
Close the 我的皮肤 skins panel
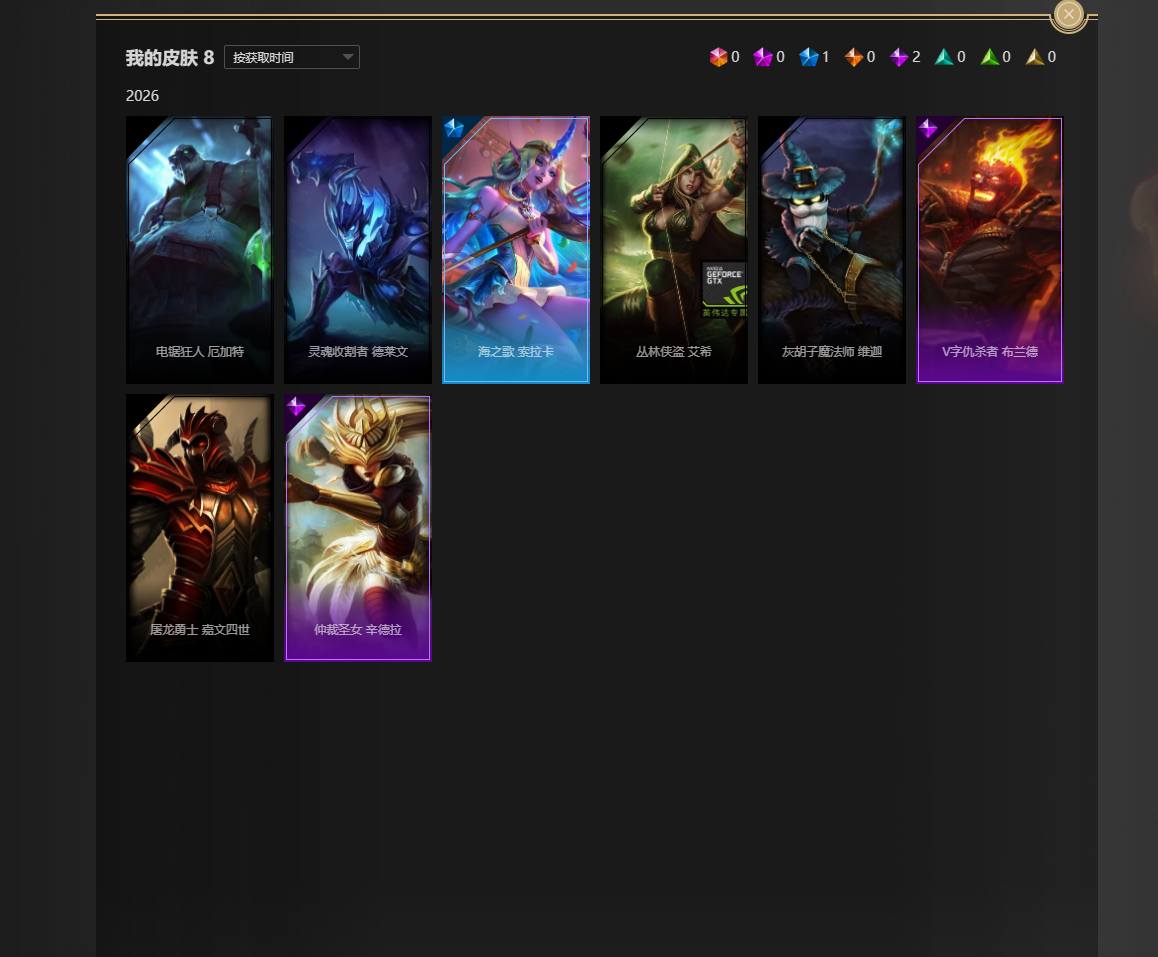tap(1068, 14)
